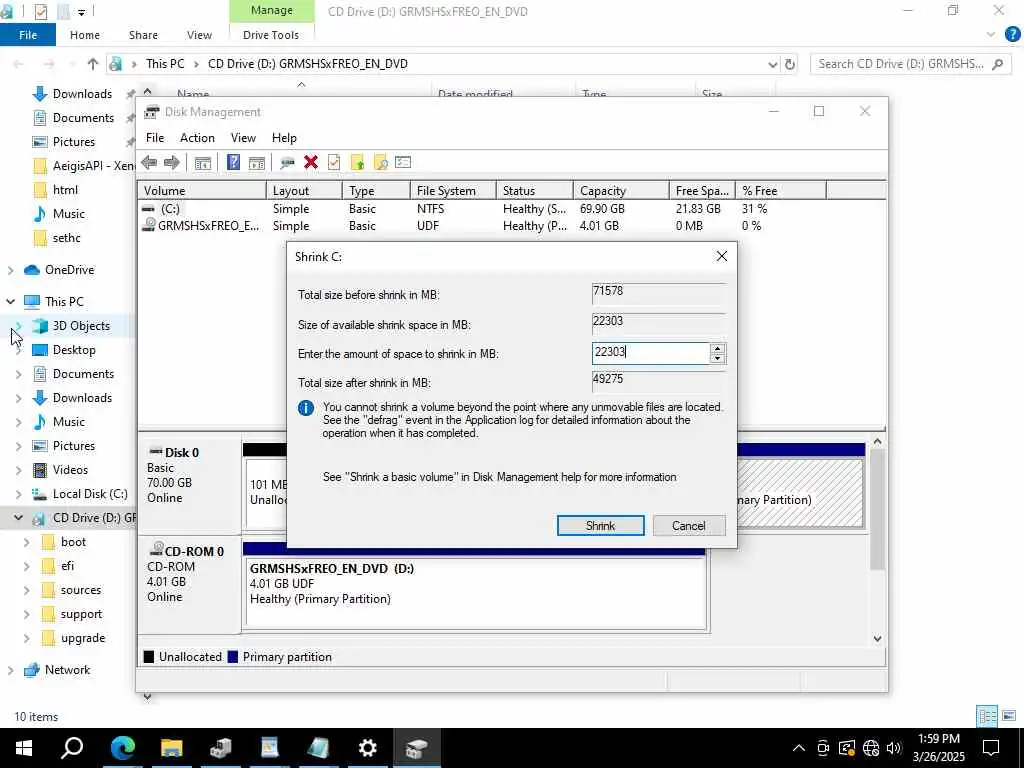Open address bar history dropdown
This screenshot has height=768, width=1024.
[773, 64]
